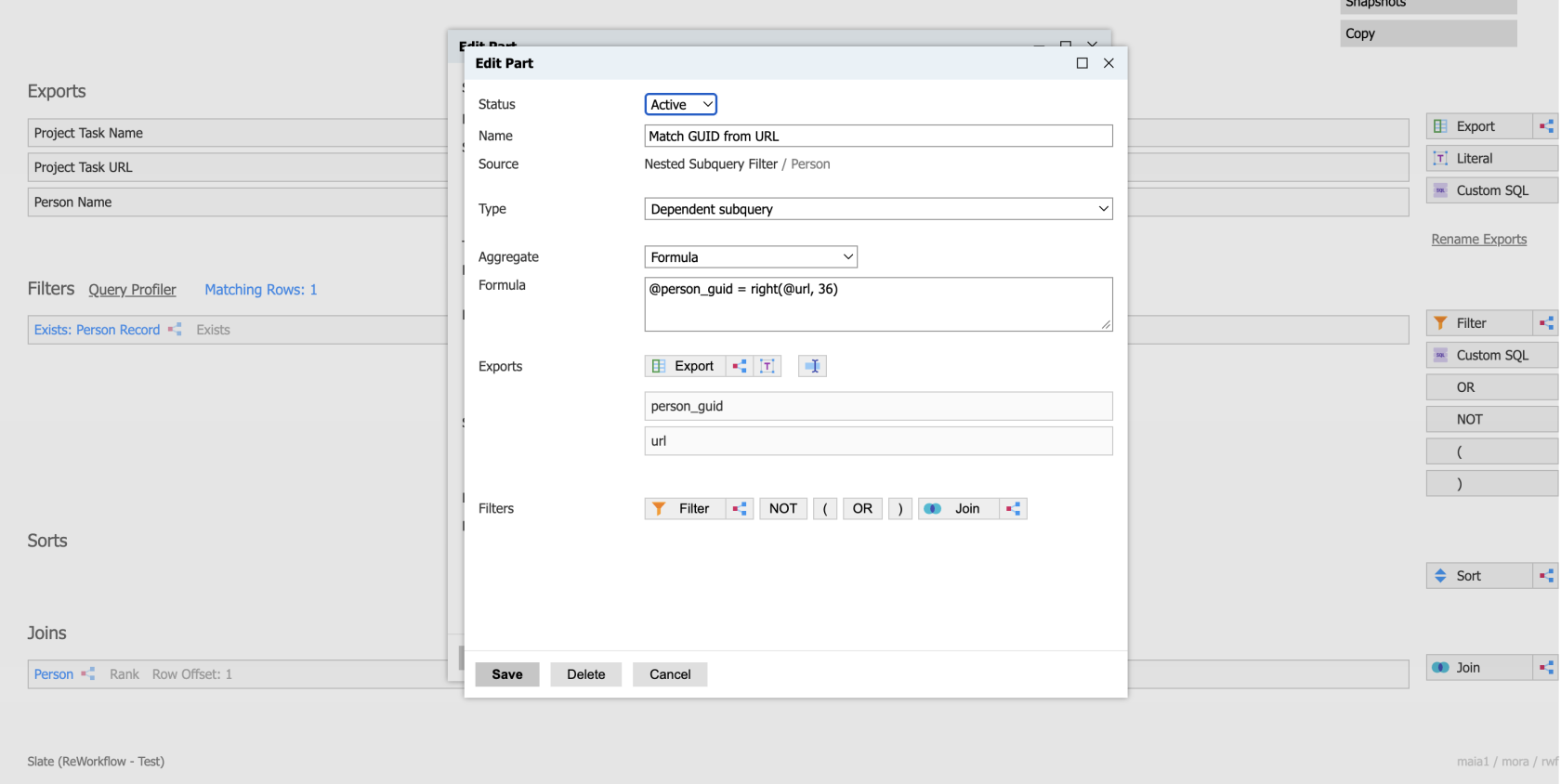Screen dimensions: 1561x784
Task: Add an Export in the Edit Part dialog
Action: pos(685,366)
